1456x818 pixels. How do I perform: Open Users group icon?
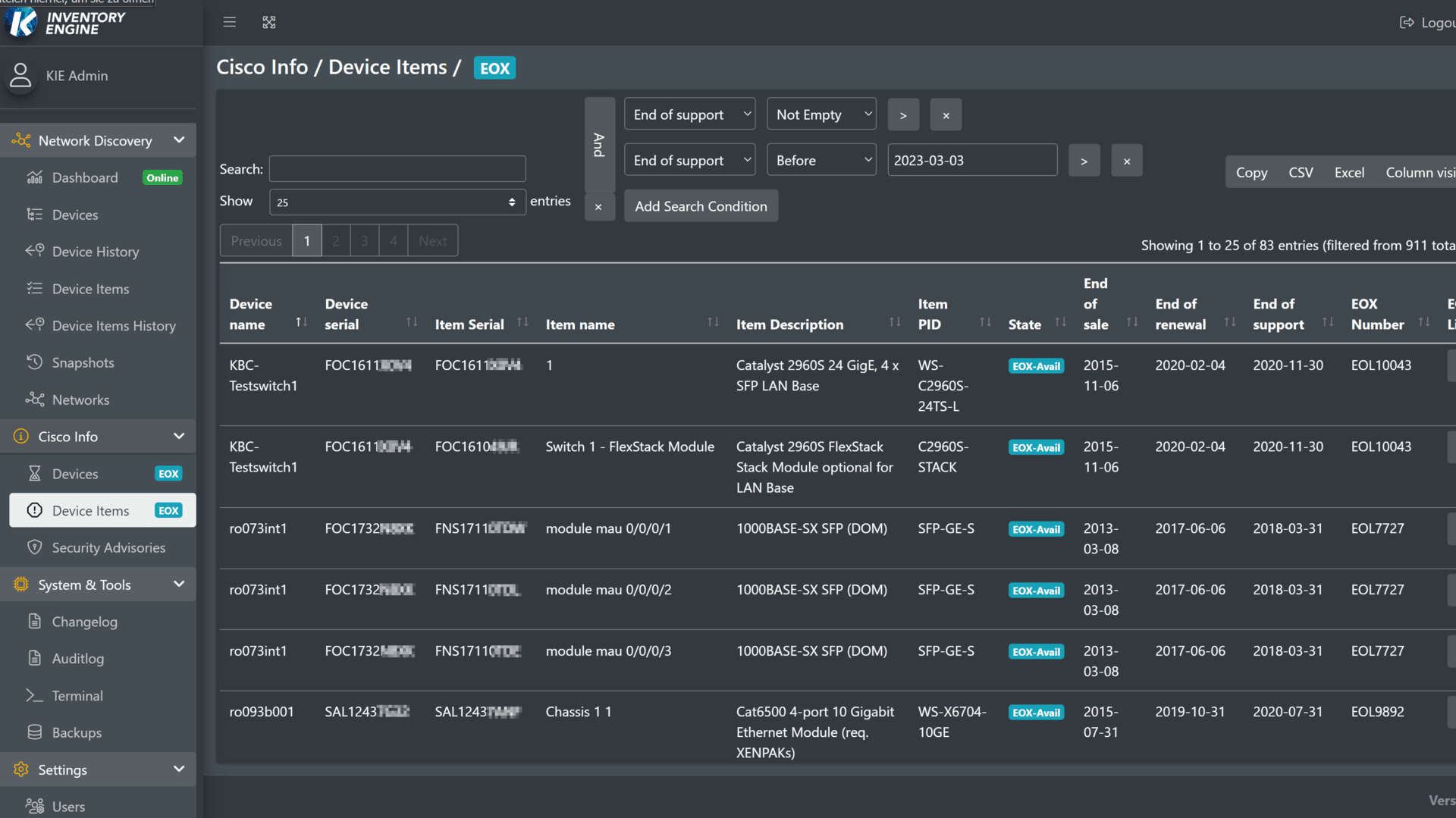pos(35,806)
